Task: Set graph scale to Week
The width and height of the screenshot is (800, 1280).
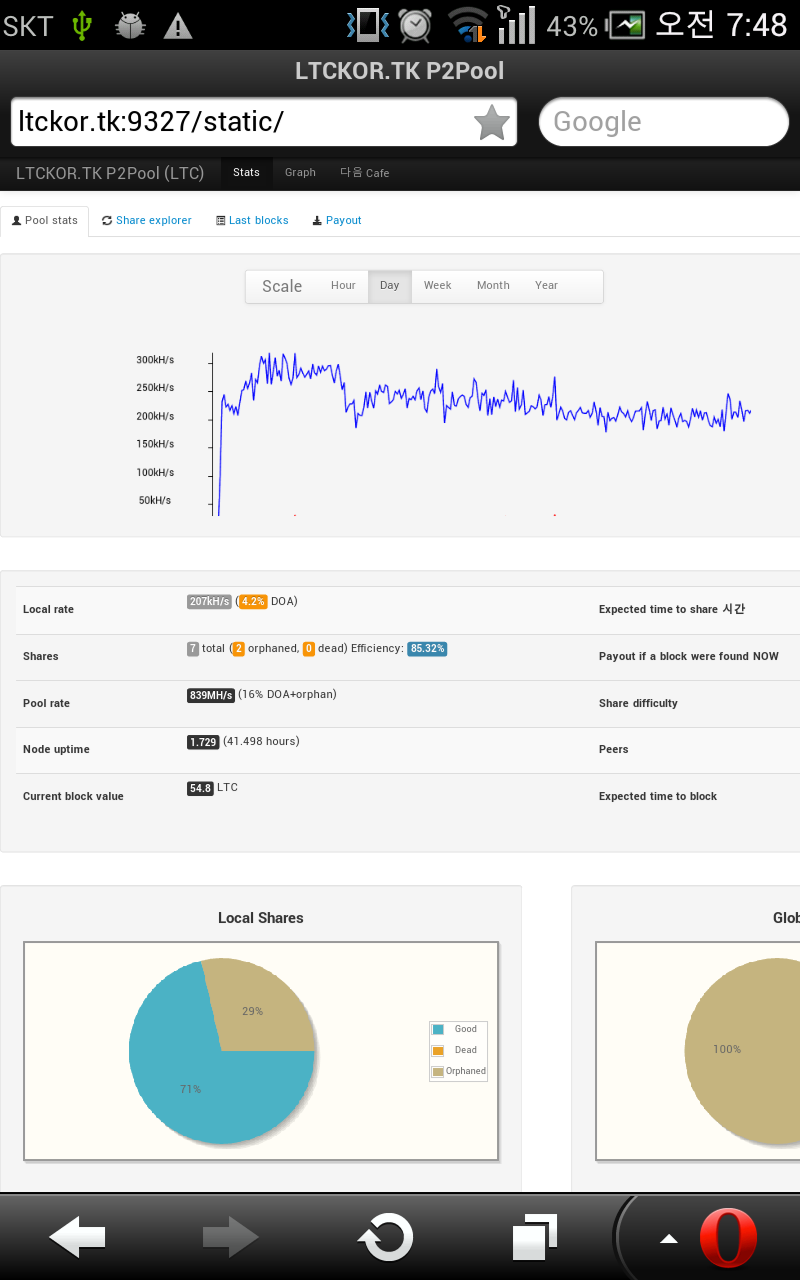Action: click(438, 286)
